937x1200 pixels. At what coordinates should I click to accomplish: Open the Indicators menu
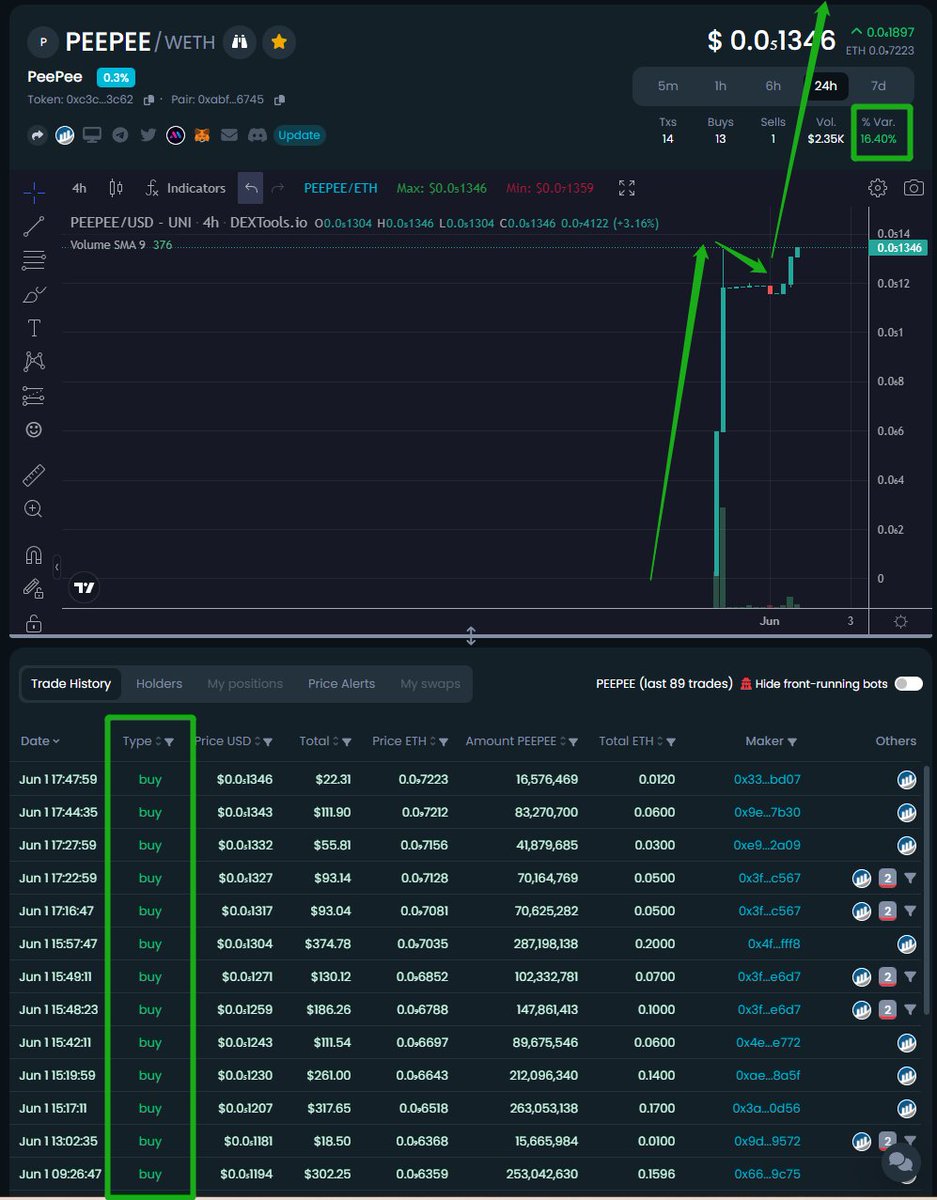point(186,188)
